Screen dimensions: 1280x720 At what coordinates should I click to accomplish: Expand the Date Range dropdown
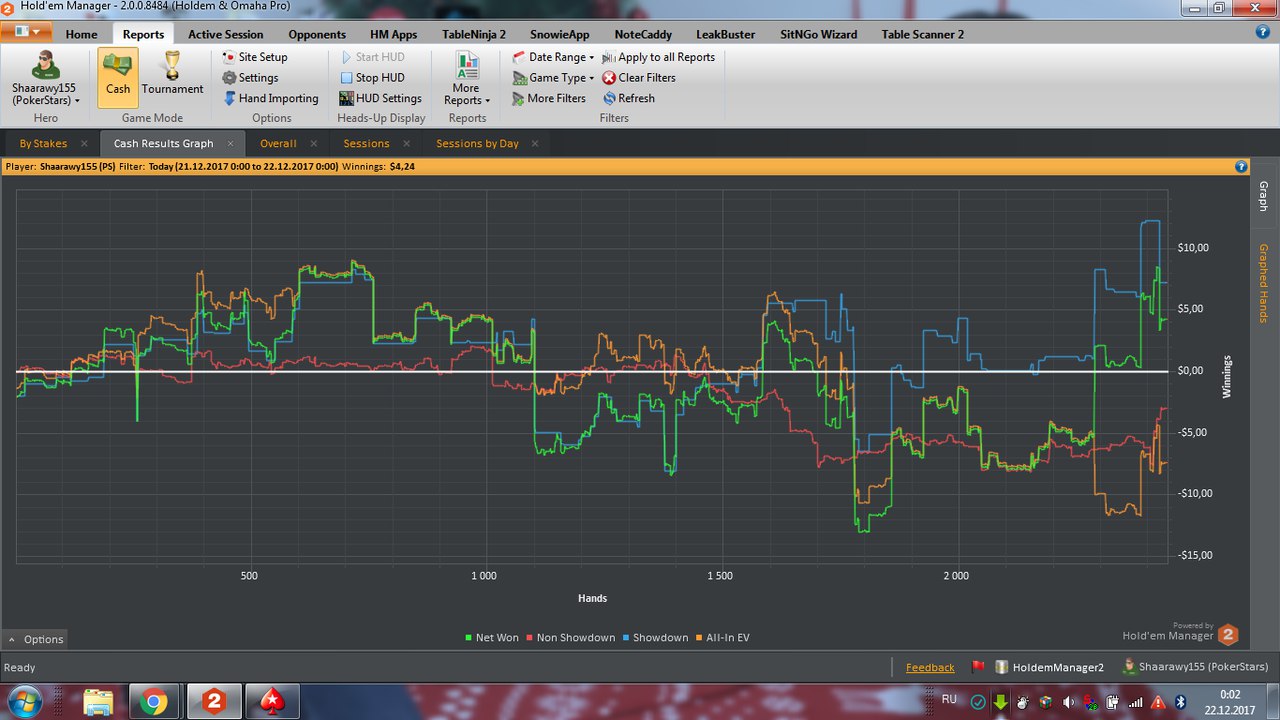coord(552,58)
